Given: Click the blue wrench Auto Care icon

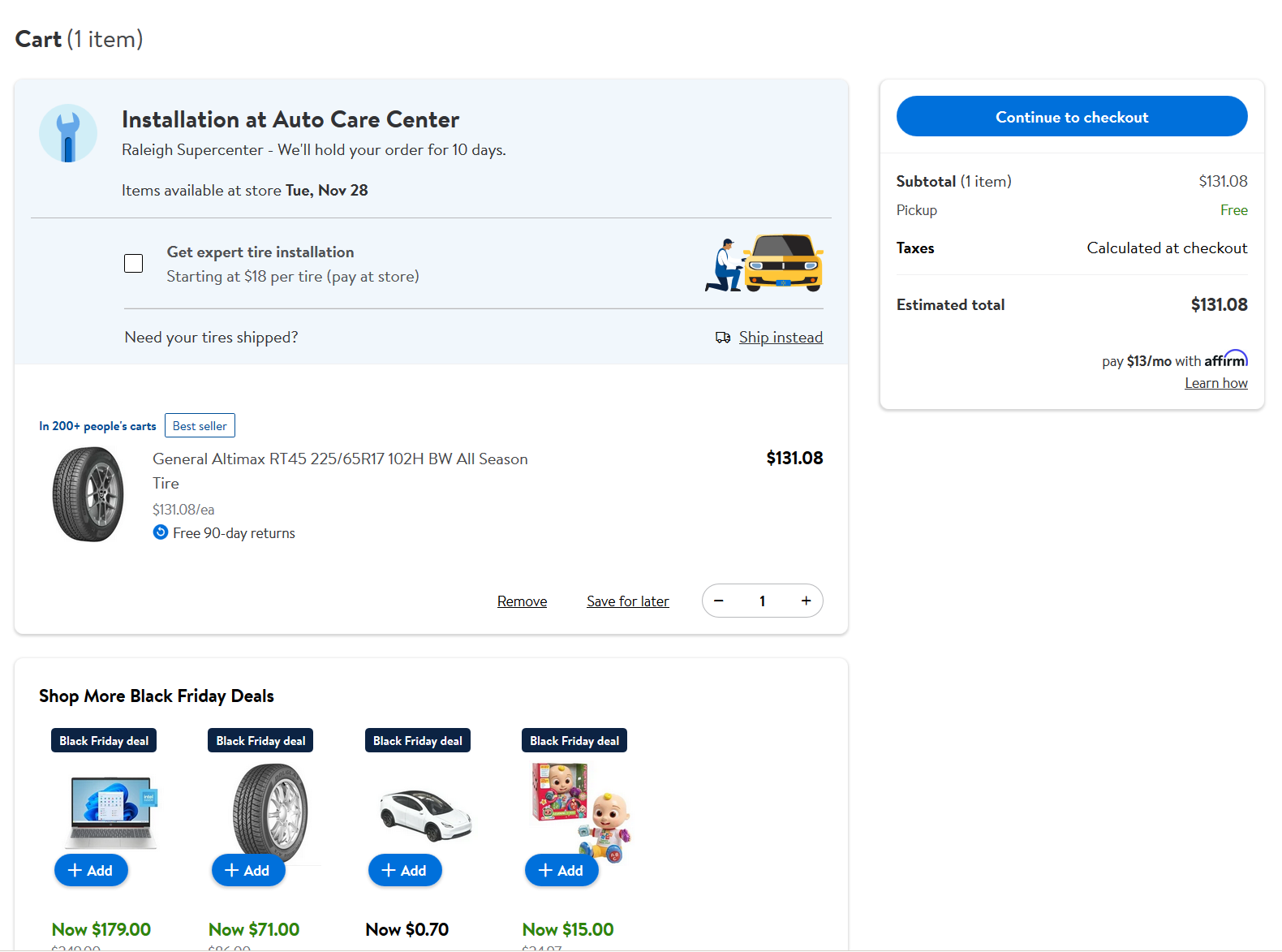Looking at the screenshot, I should (68, 133).
